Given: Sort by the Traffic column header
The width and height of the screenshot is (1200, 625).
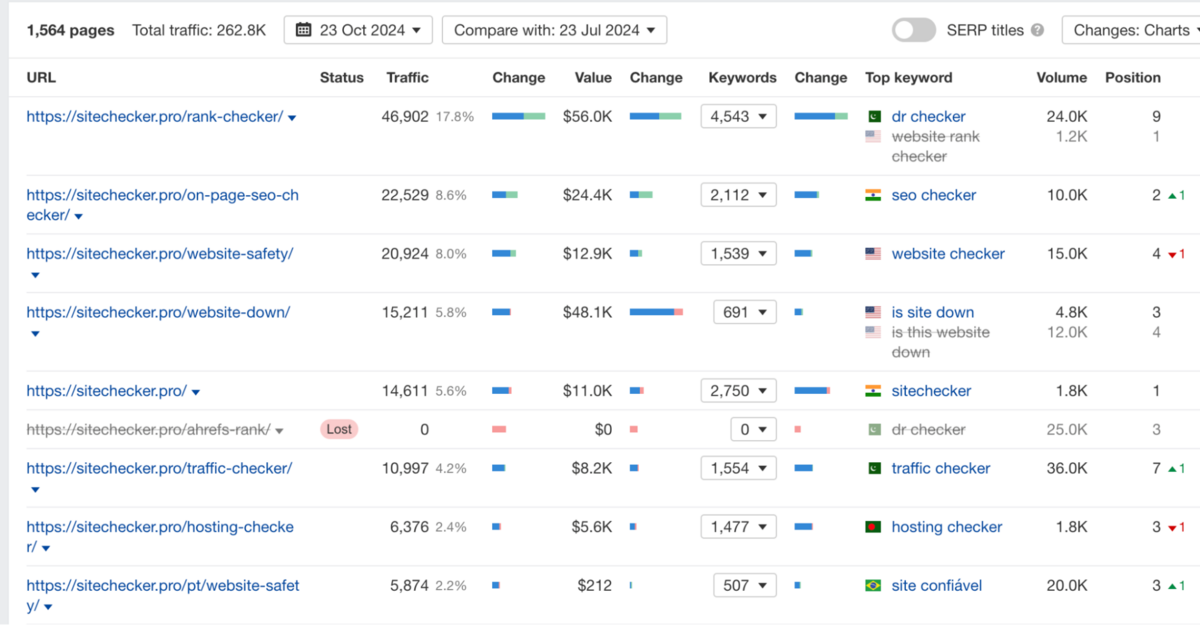Looking at the screenshot, I should [407, 77].
